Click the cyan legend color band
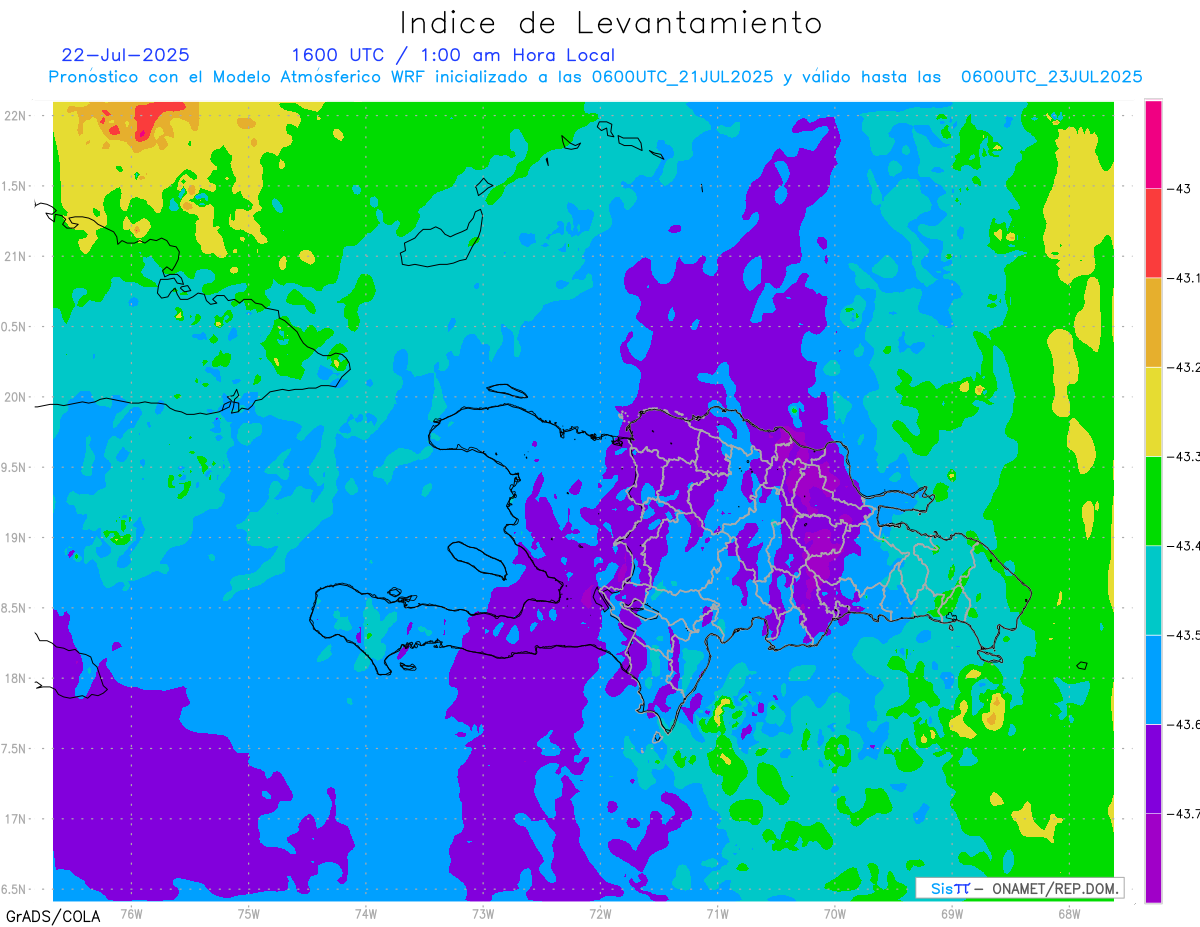The width and height of the screenshot is (1200, 927). (1153, 590)
